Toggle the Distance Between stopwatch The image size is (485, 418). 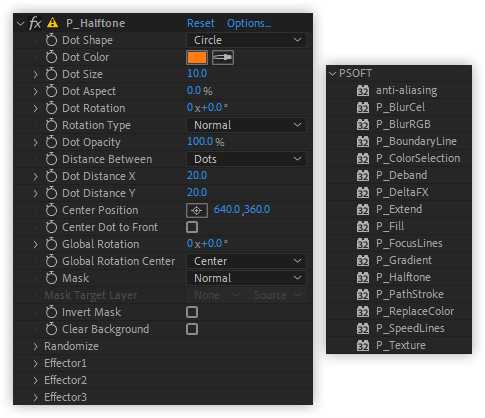[51, 159]
